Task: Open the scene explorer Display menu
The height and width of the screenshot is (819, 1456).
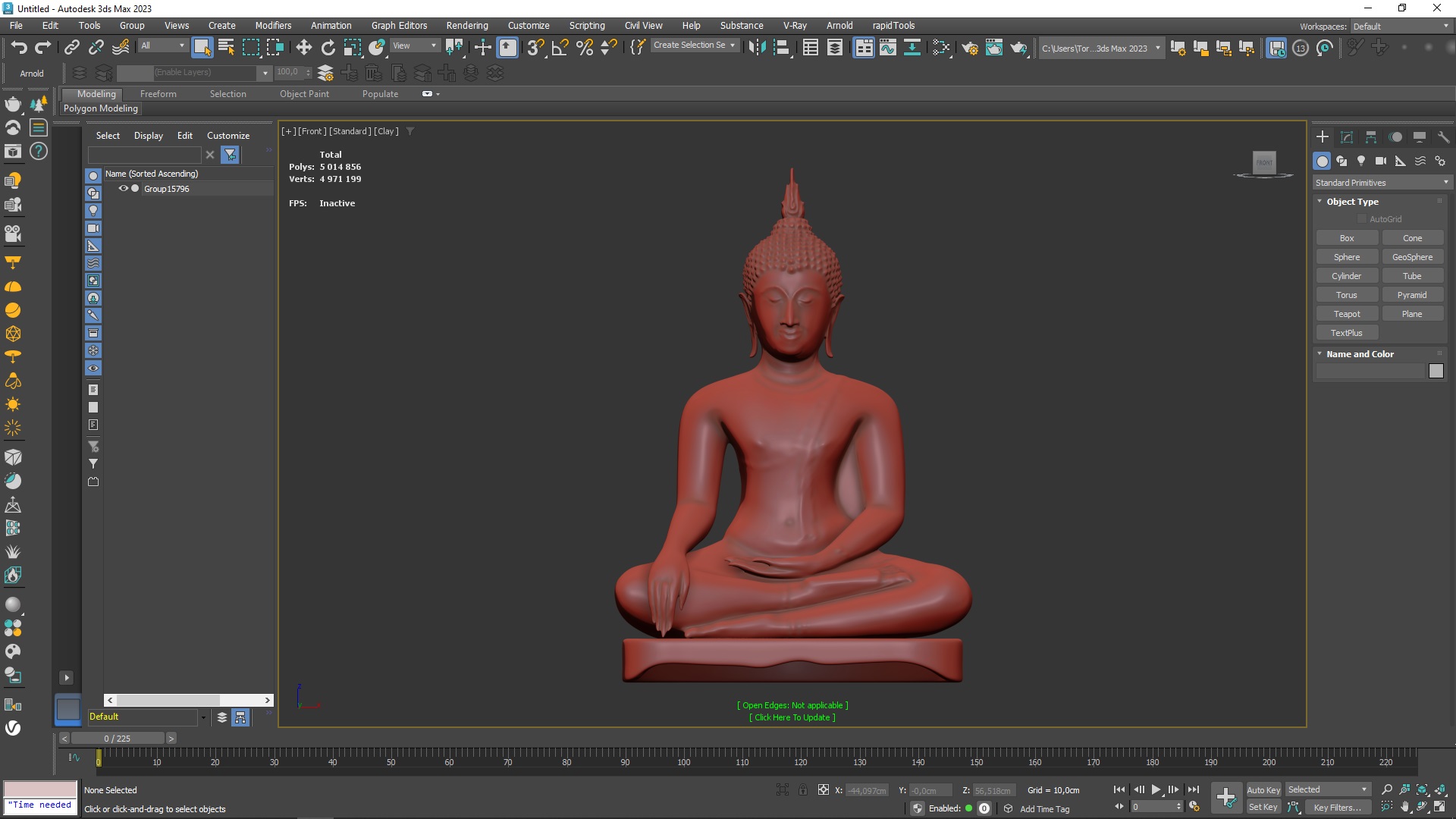Action: tap(149, 136)
